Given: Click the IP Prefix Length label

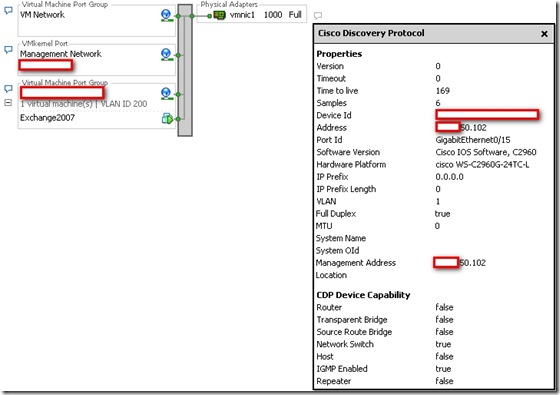Looking at the screenshot, I should [x=346, y=189].
